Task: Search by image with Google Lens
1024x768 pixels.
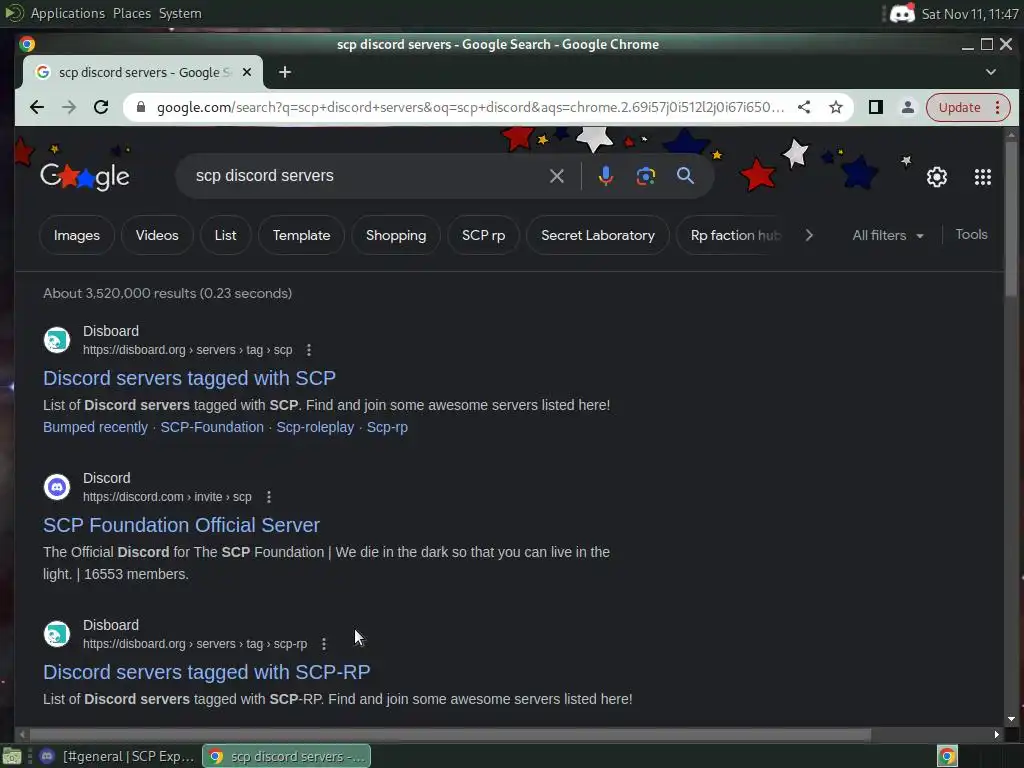Action: 646,176
